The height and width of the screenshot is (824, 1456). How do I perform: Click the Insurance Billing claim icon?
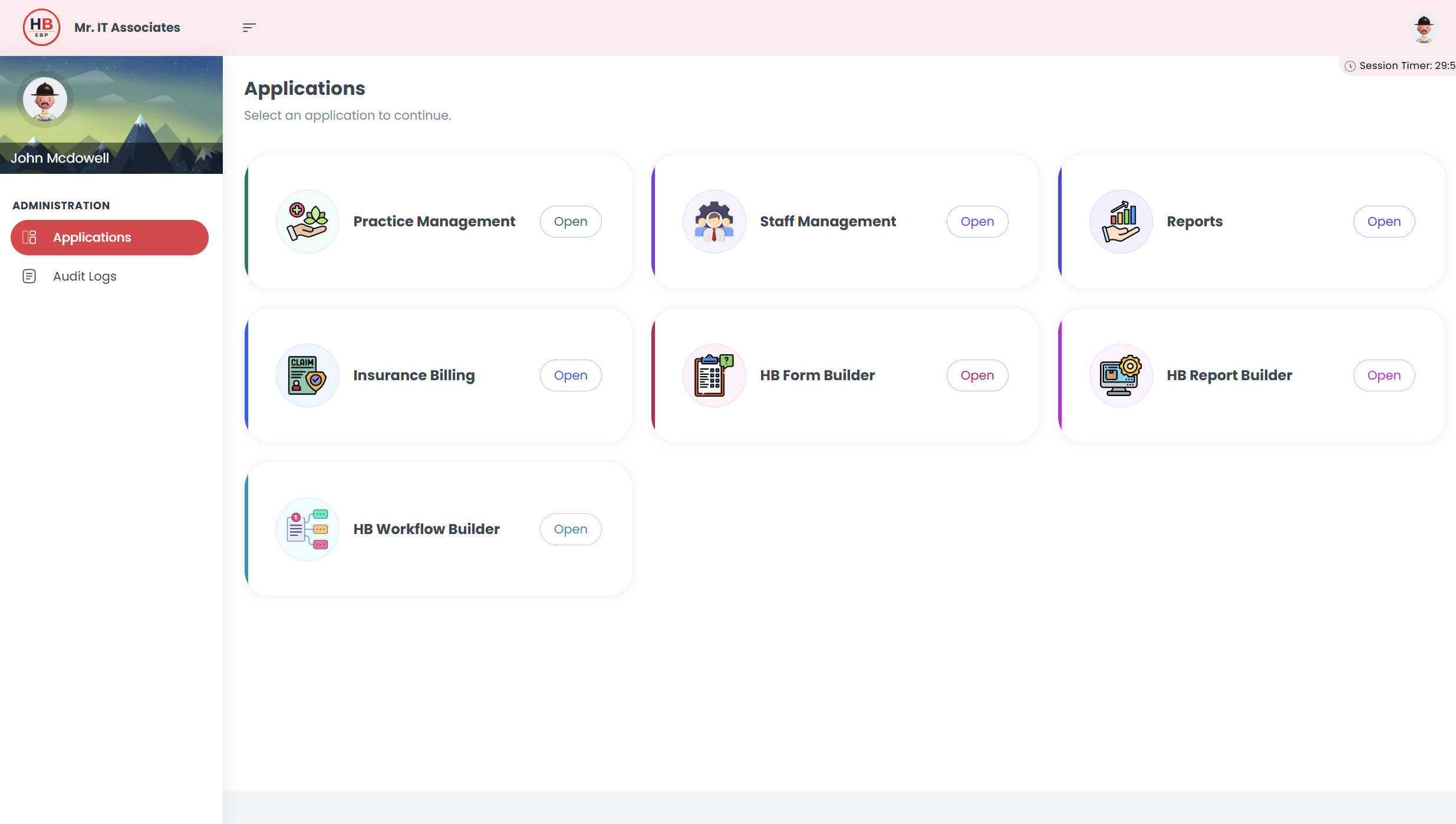pyautogui.click(x=308, y=375)
